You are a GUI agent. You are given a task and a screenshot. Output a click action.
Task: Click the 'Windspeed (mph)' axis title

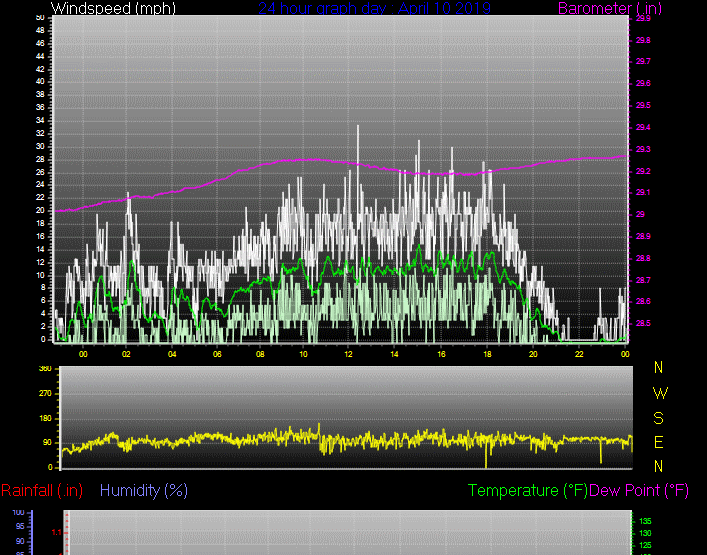[113, 8]
